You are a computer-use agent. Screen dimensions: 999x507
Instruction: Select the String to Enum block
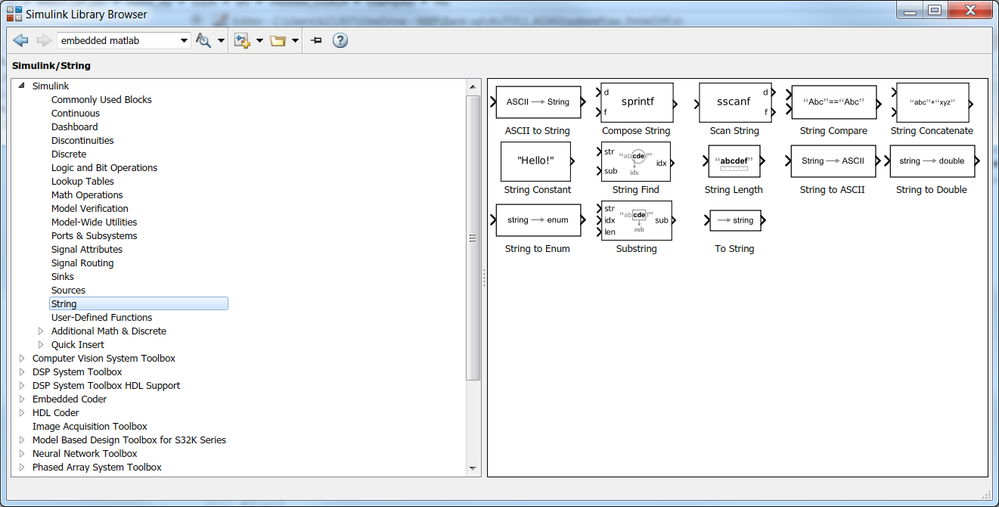tap(538, 220)
